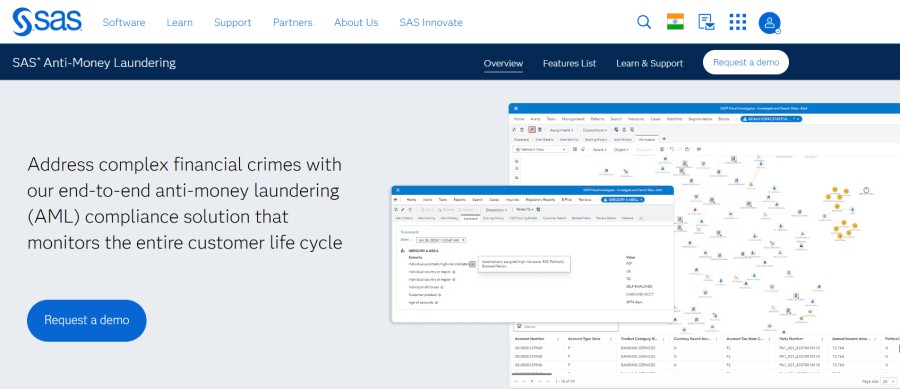Image resolution: width=900 pixels, height=389 pixels.
Task: Switch to the Overview tab
Action: click(503, 63)
